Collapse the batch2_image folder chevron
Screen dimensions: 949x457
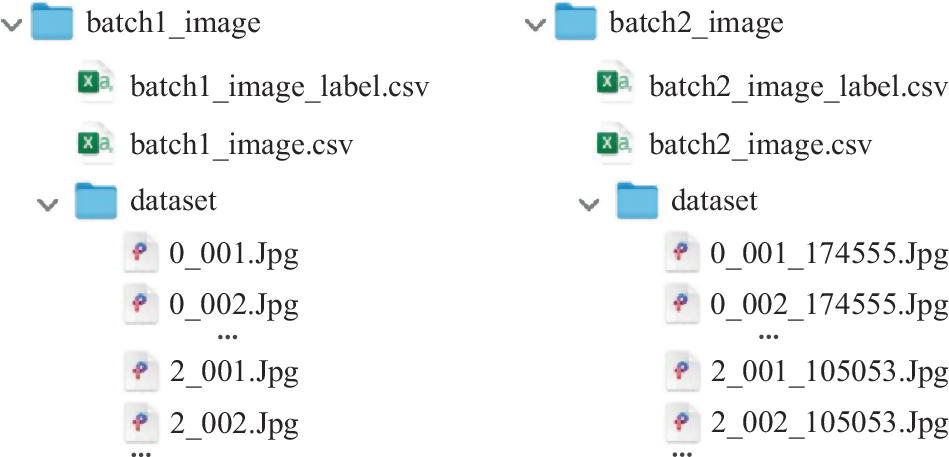click(x=533, y=24)
